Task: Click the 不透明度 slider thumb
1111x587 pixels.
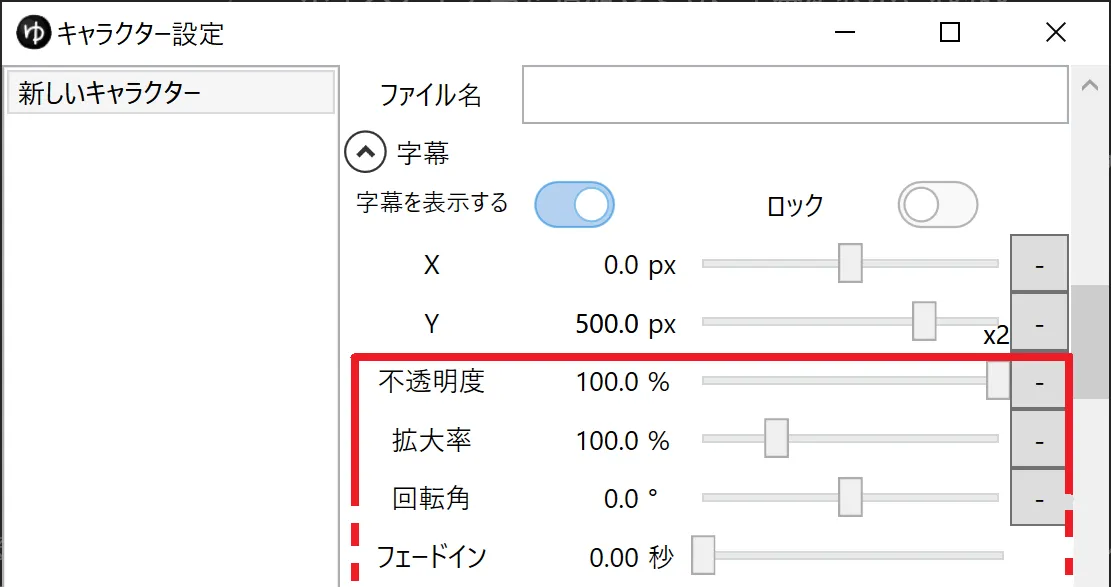Action: click(x=998, y=381)
